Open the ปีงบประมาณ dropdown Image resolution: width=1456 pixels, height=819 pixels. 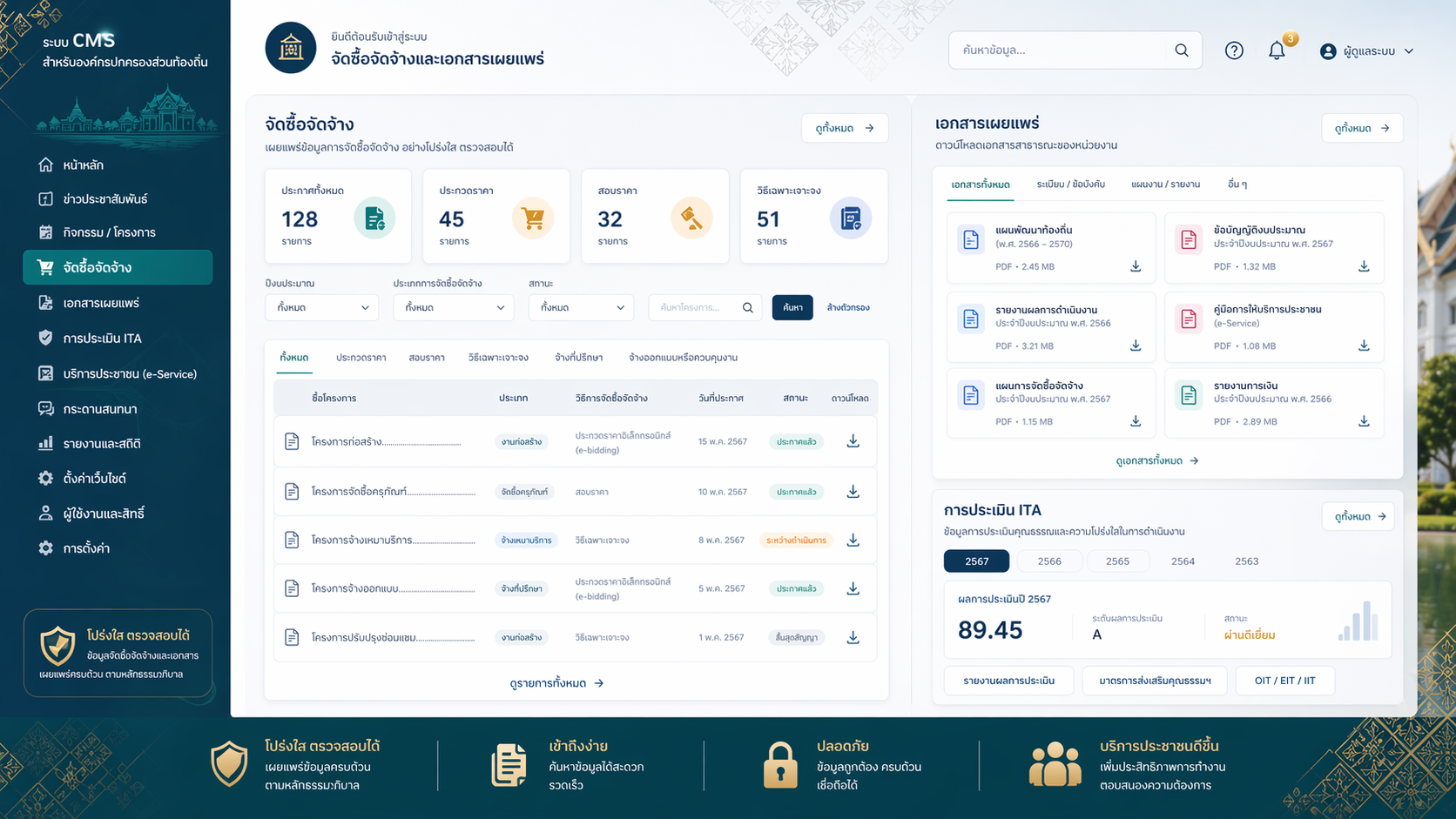click(321, 307)
